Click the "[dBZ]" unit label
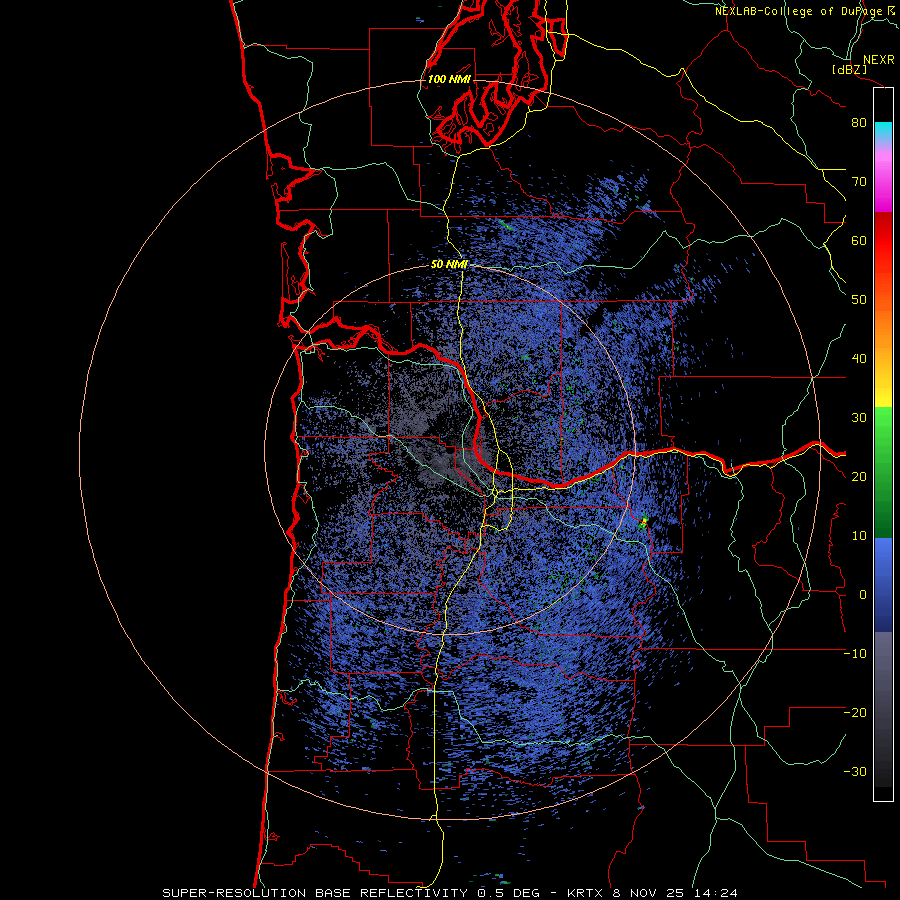 tap(849, 69)
